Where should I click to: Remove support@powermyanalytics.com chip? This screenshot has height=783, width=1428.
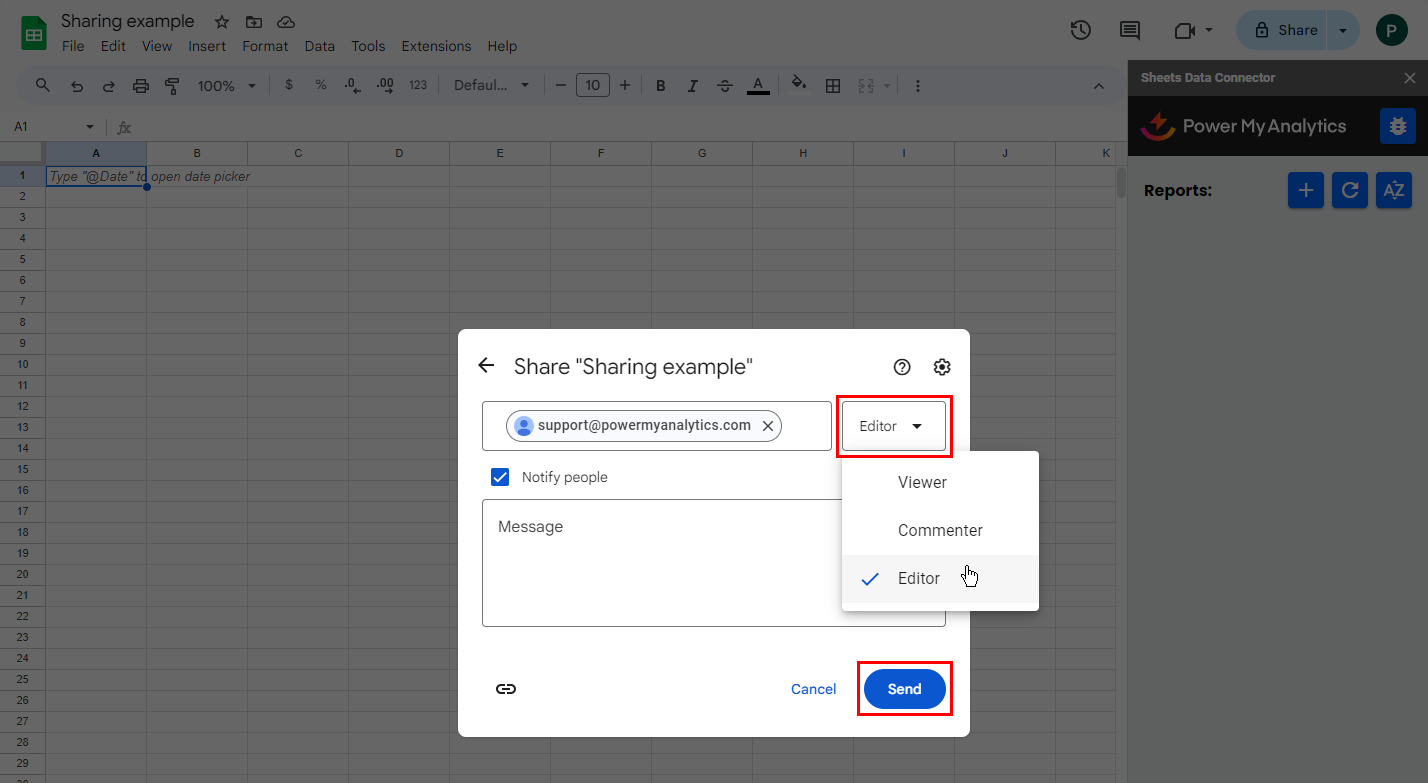click(x=768, y=426)
